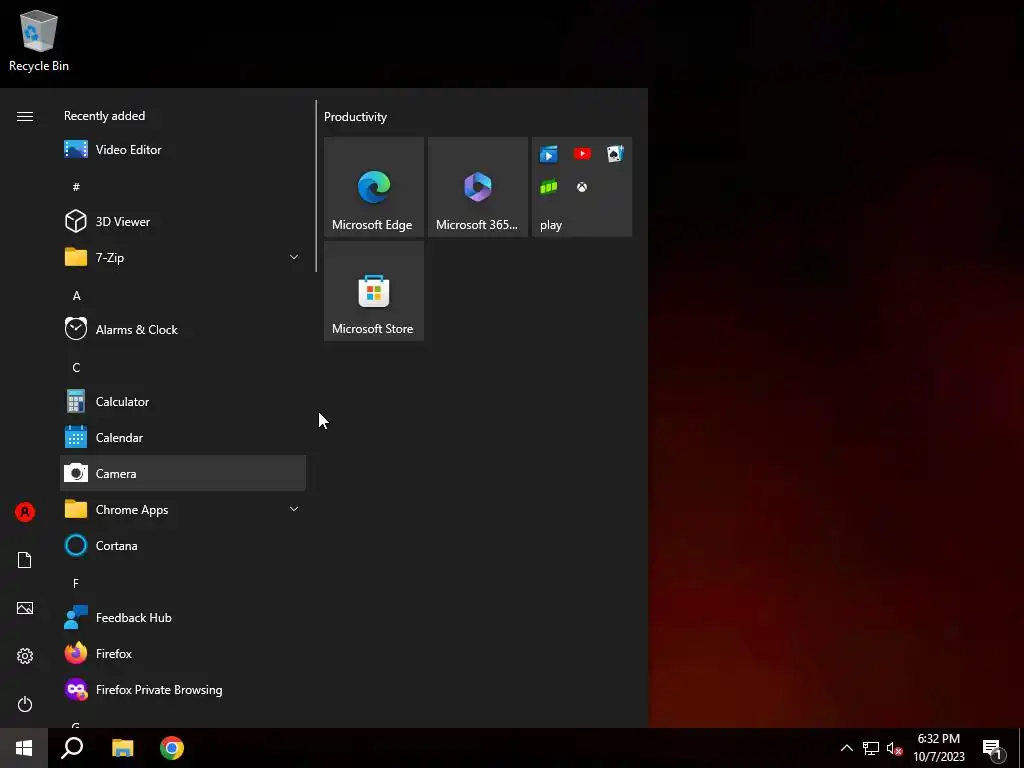Open Chrome Apps folder entry
Screen dimensions: 1024x768
point(183,509)
